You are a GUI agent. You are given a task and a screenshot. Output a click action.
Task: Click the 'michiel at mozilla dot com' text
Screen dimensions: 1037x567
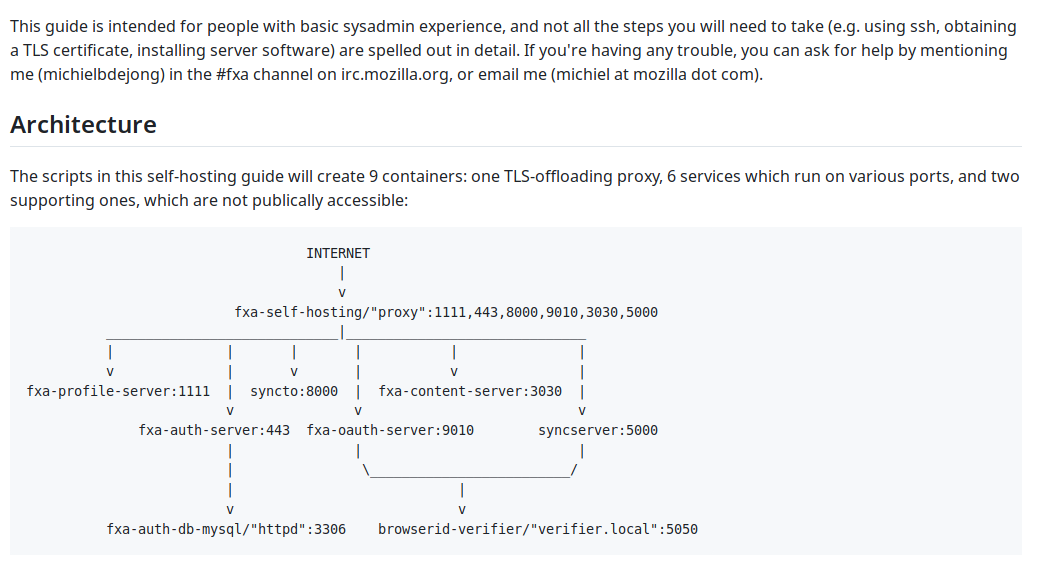click(x=655, y=75)
